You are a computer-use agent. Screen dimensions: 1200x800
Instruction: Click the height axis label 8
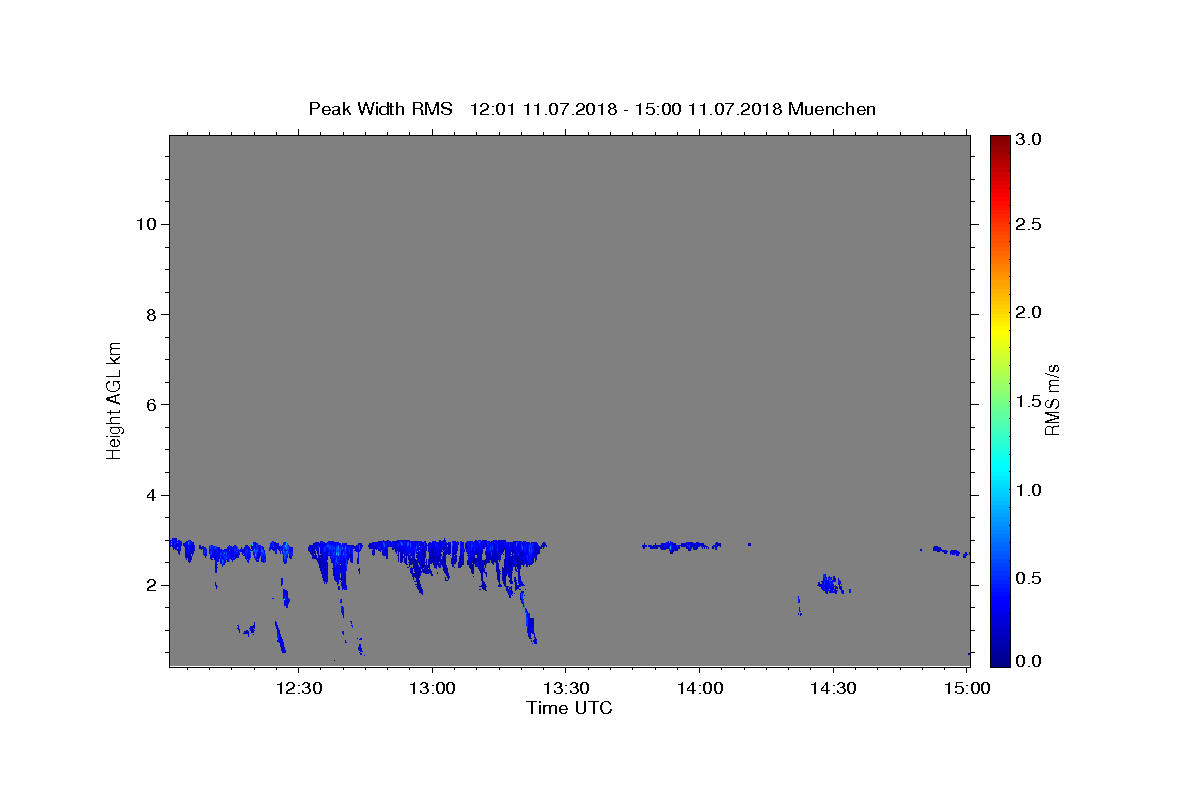tap(149, 314)
